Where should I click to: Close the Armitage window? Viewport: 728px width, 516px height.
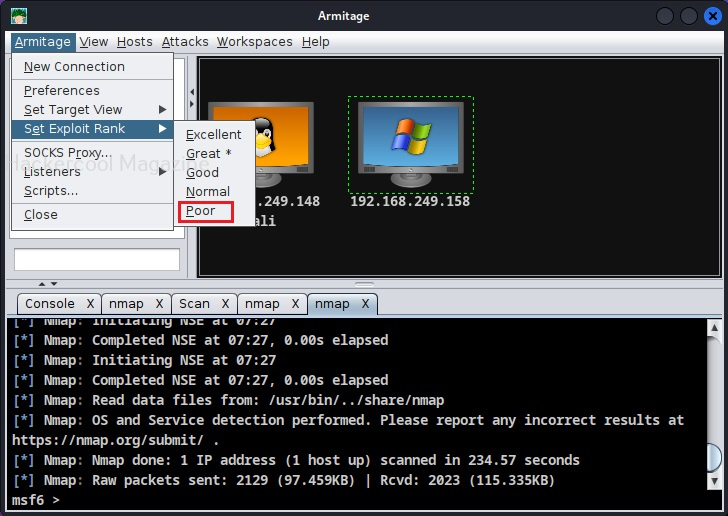pos(713,16)
